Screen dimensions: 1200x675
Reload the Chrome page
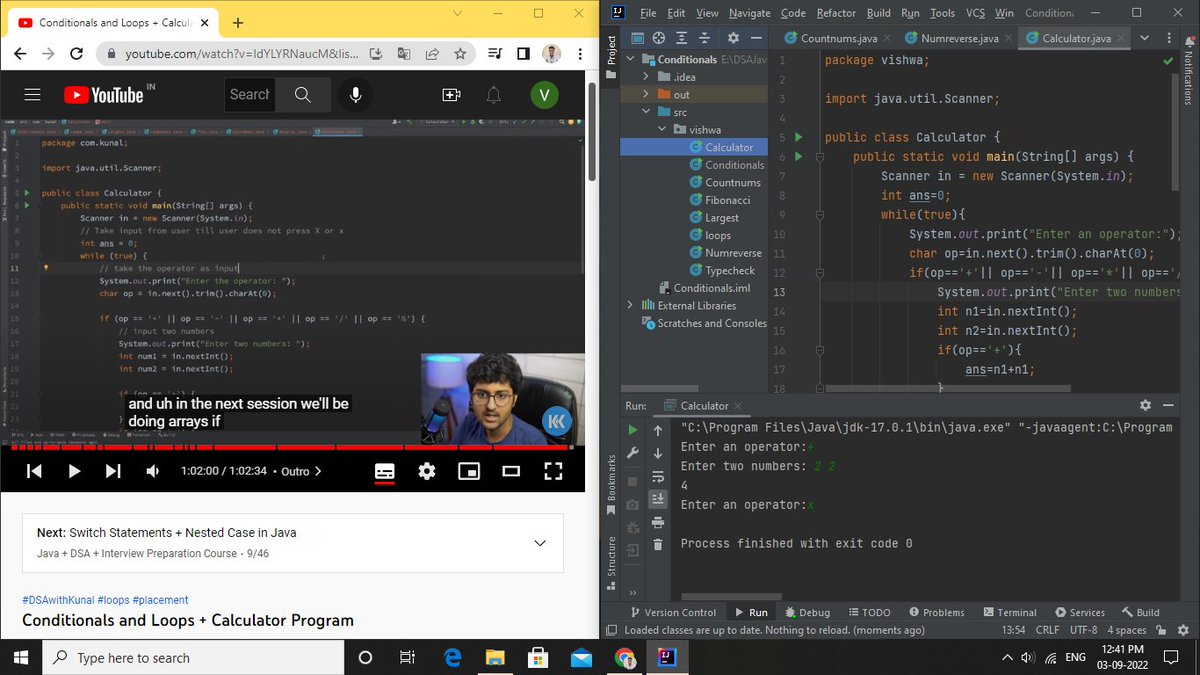(x=77, y=53)
